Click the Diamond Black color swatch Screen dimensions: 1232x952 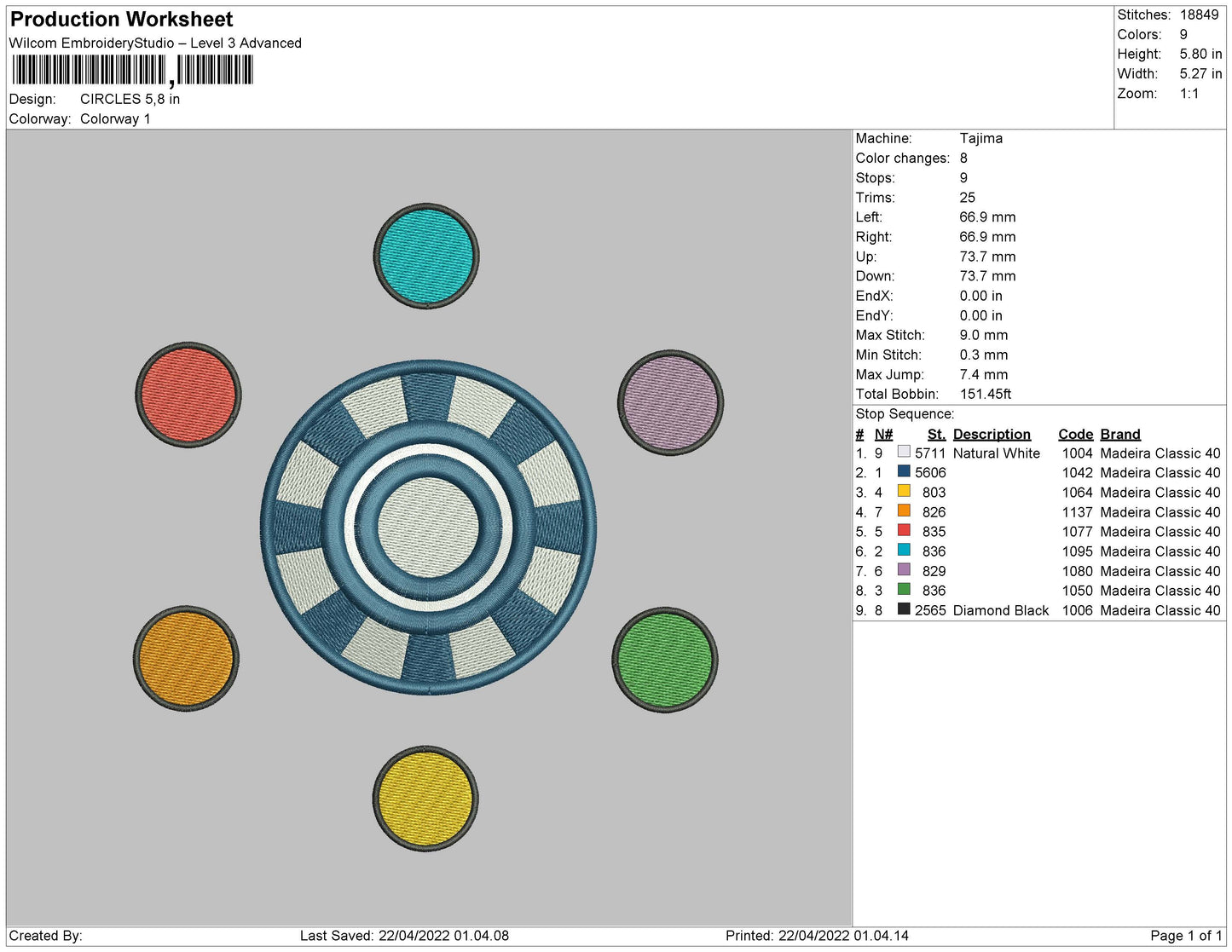(x=904, y=609)
